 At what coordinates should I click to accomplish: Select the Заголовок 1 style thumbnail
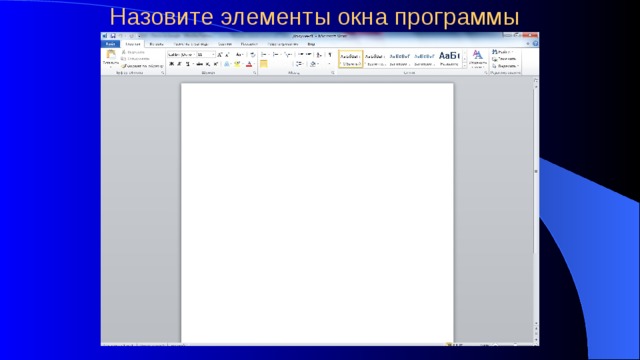[399, 59]
